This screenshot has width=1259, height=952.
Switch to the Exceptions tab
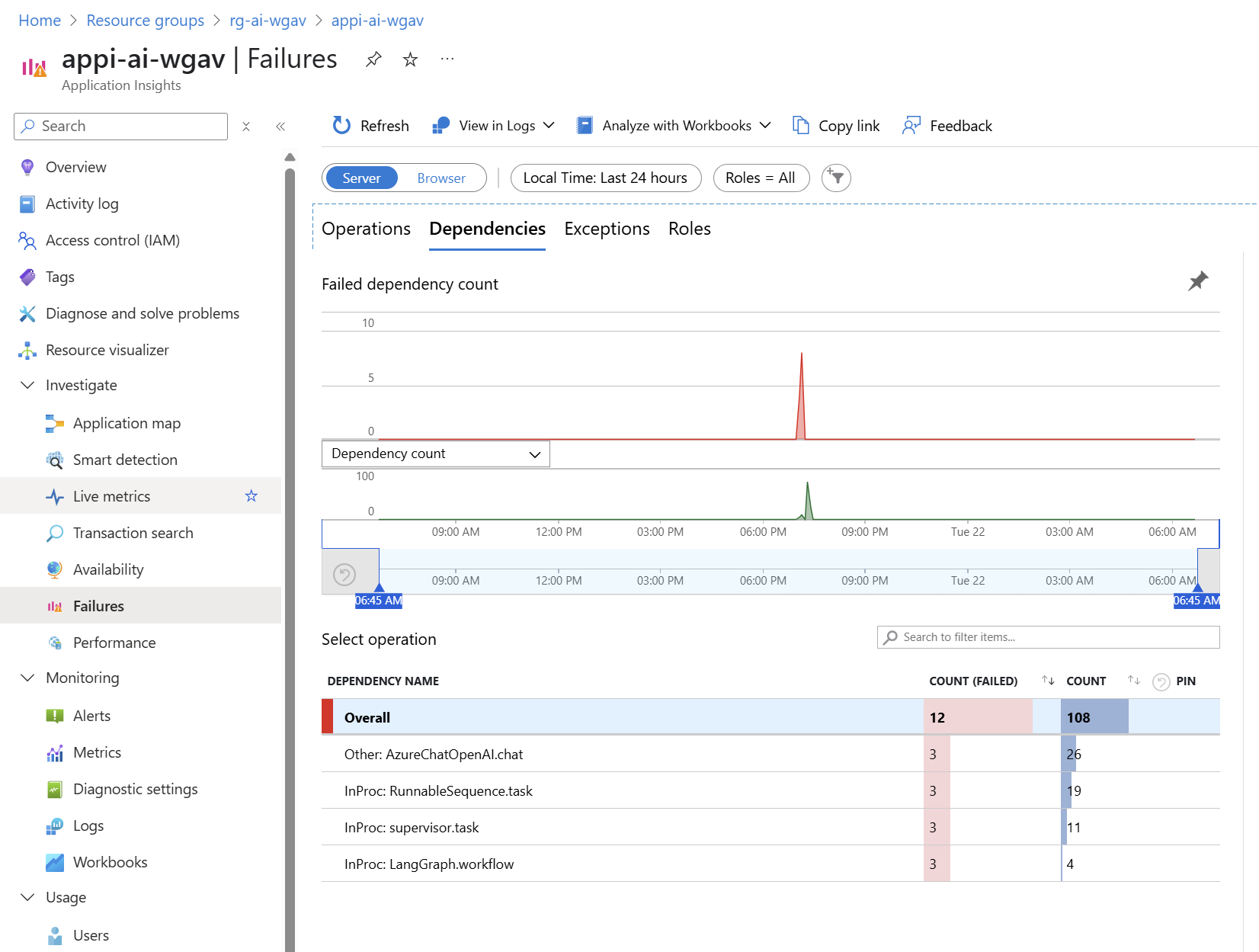pos(607,229)
